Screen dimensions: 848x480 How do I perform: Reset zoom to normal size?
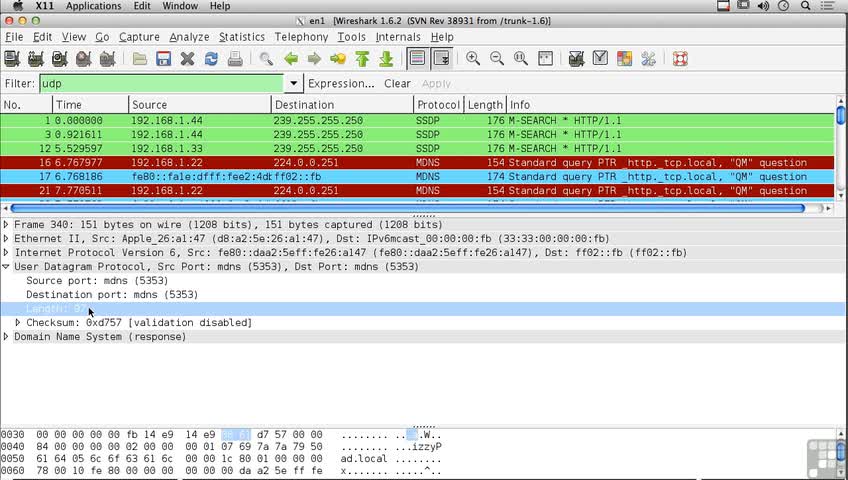(520, 58)
